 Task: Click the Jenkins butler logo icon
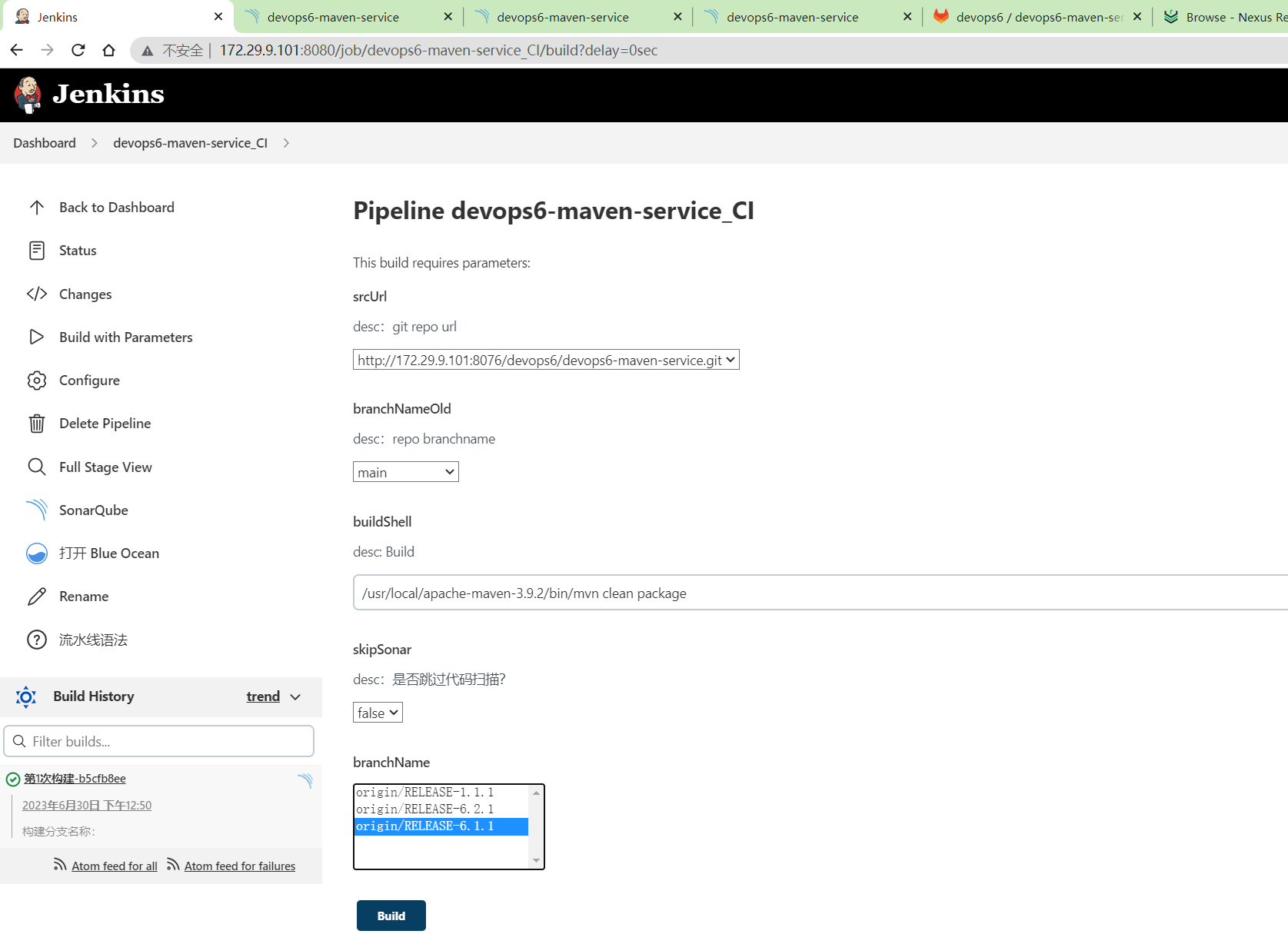click(x=28, y=95)
